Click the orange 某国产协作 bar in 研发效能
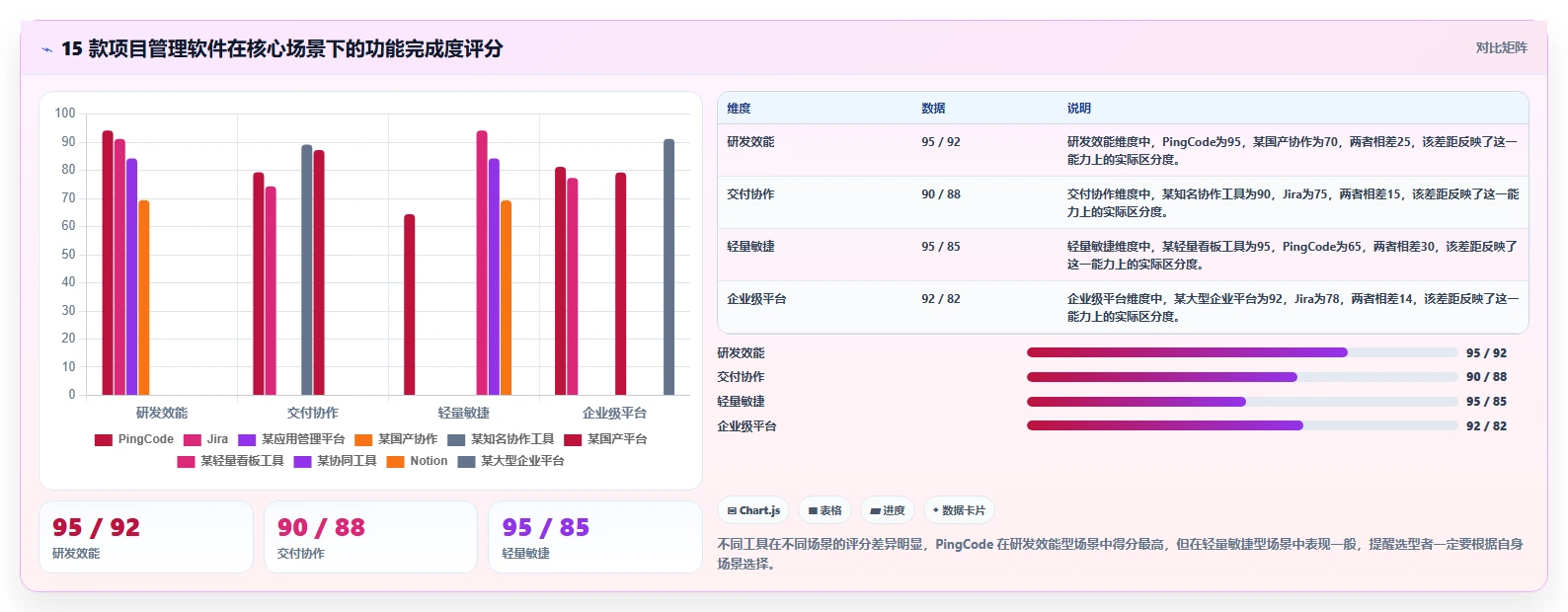Viewport: 1568px width, 612px height. click(144, 297)
